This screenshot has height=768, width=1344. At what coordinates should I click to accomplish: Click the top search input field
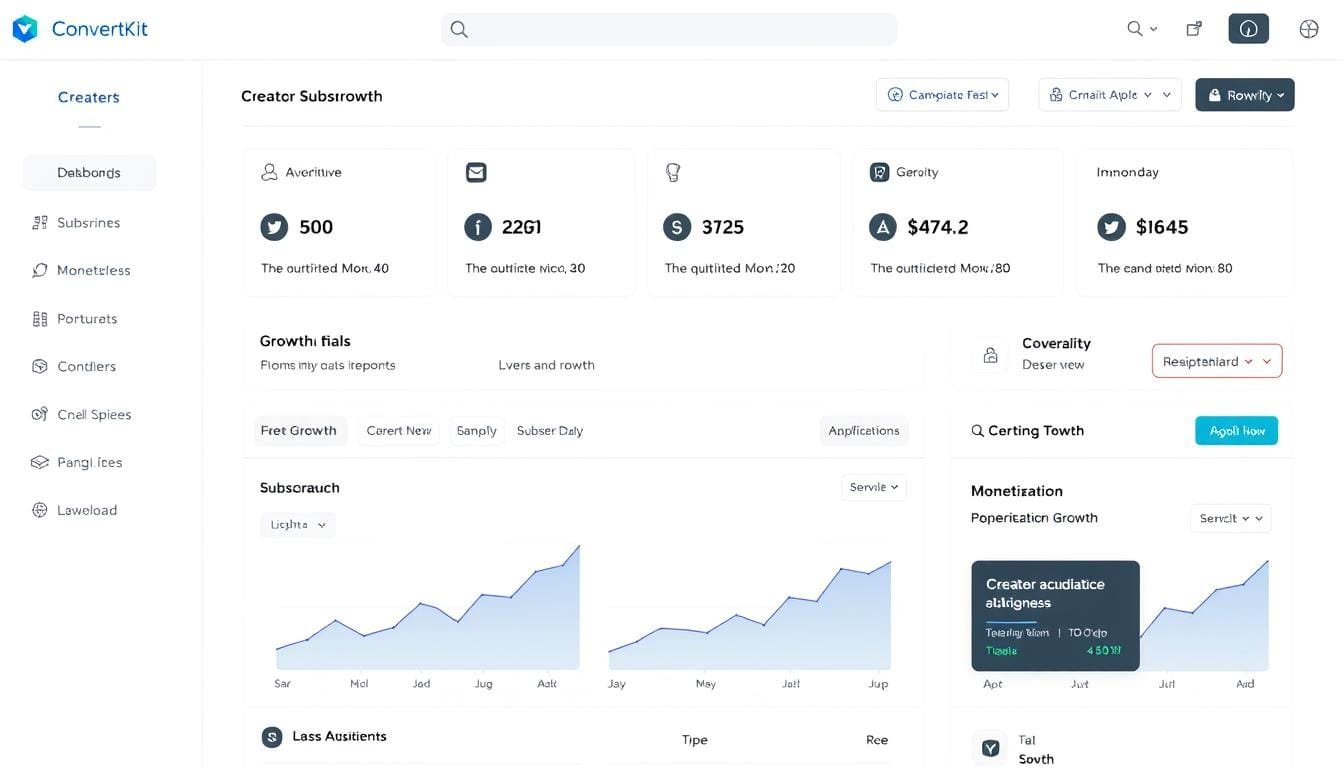[x=669, y=29]
